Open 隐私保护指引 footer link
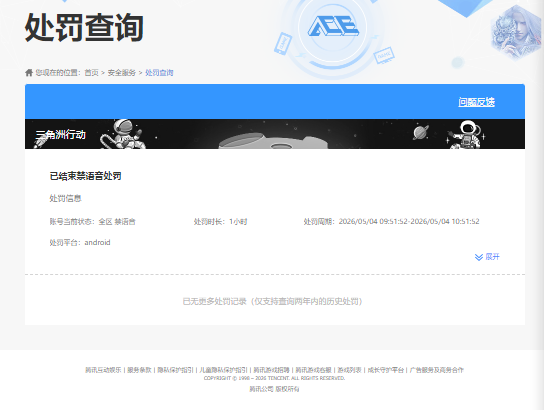This screenshot has width=544, height=410. [175, 370]
